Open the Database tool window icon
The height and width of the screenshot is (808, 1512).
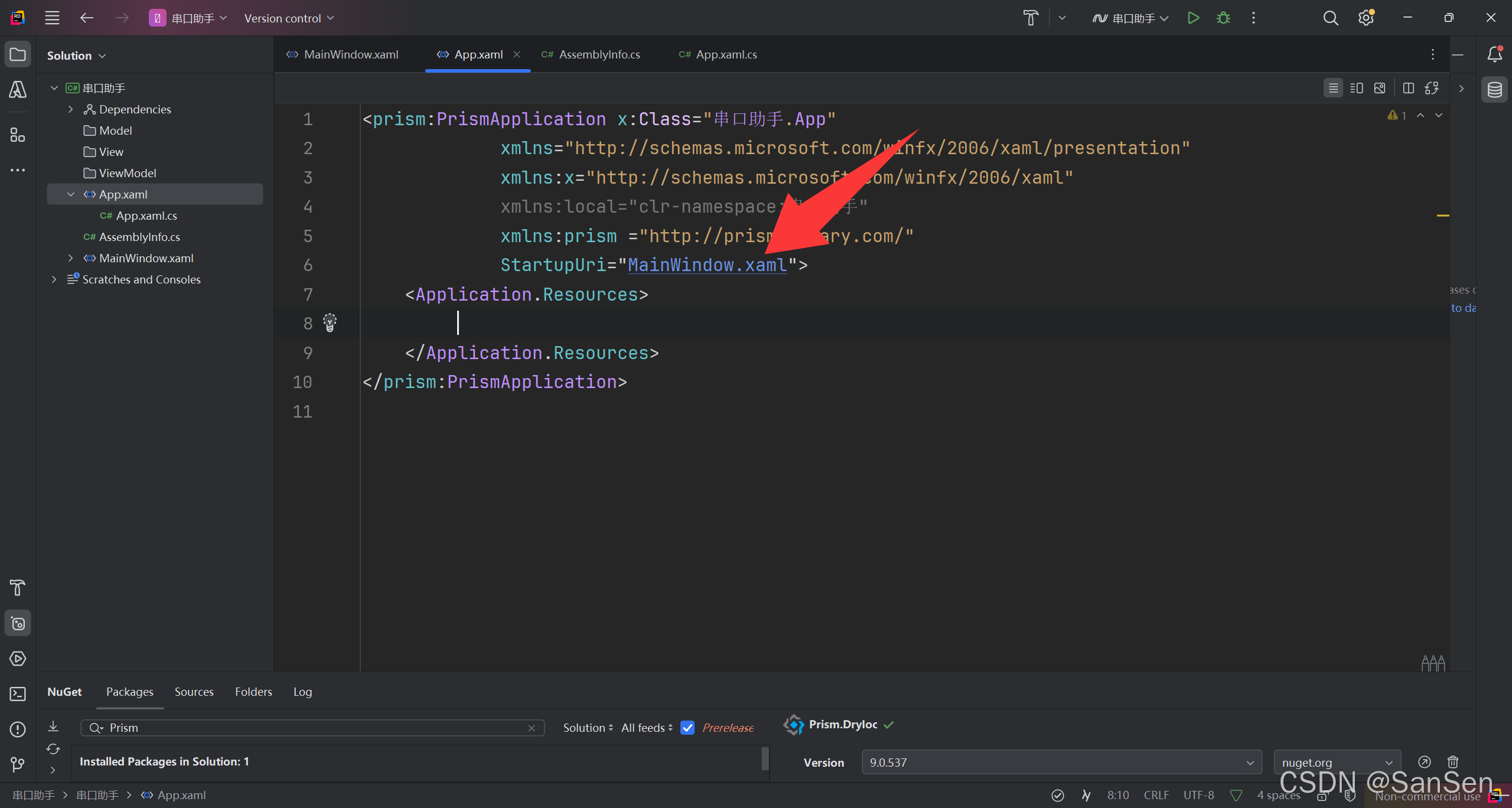1494,90
